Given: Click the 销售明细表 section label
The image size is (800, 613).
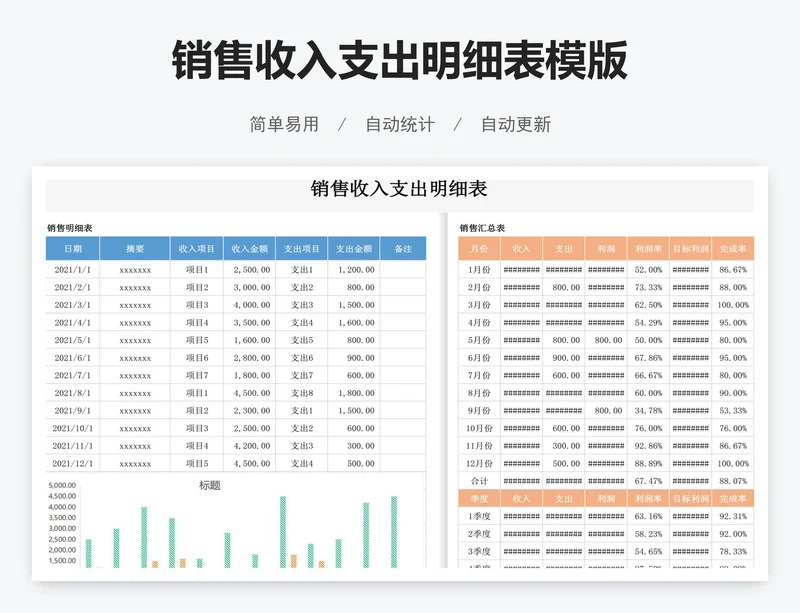Looking at the screenshot, I should pos(70,228).
